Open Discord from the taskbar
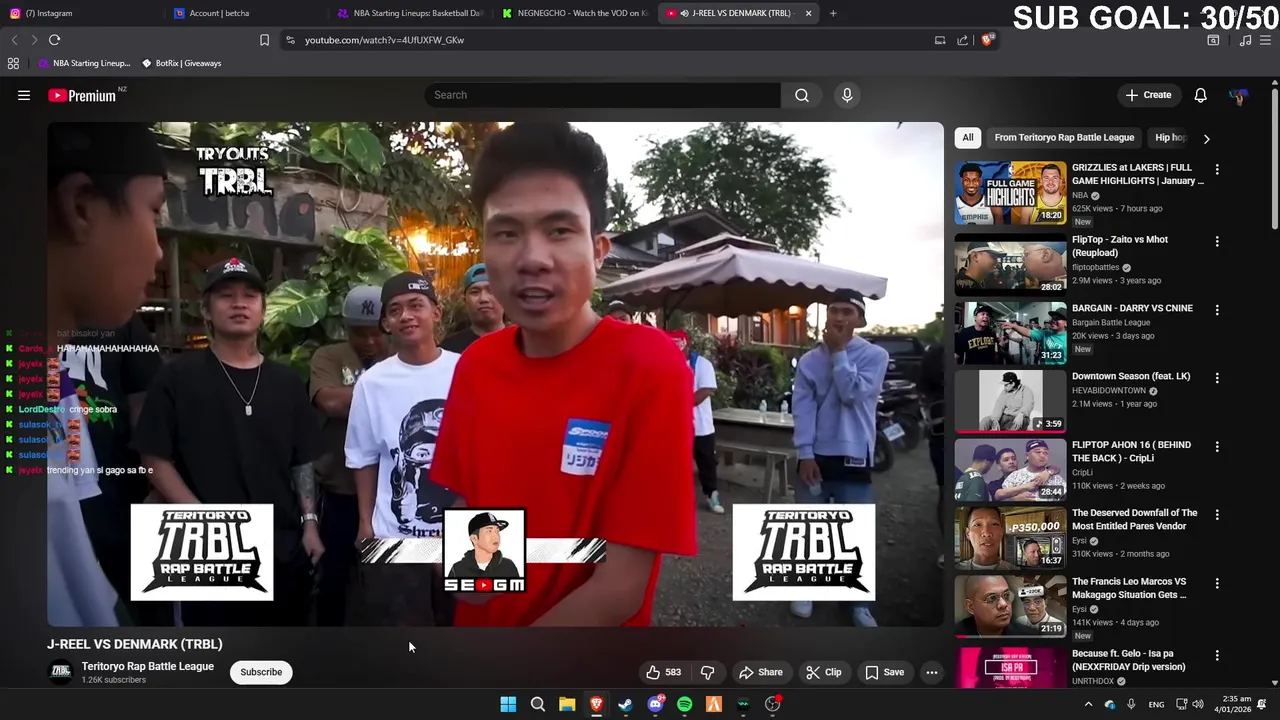1280x720 pixels. (x=655, y=704)
